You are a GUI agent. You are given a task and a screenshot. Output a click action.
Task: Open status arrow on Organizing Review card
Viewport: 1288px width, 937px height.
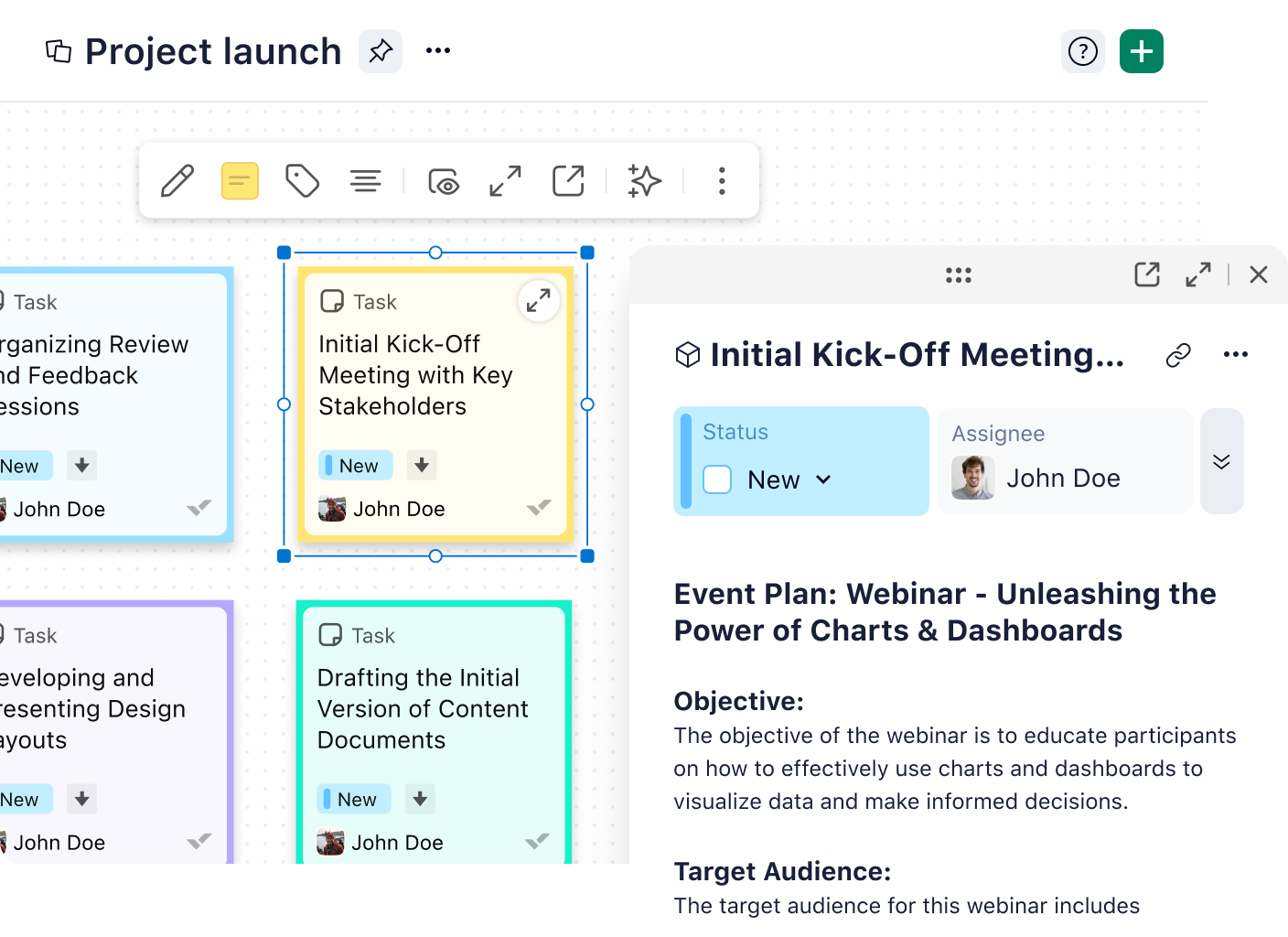(82, 465)
